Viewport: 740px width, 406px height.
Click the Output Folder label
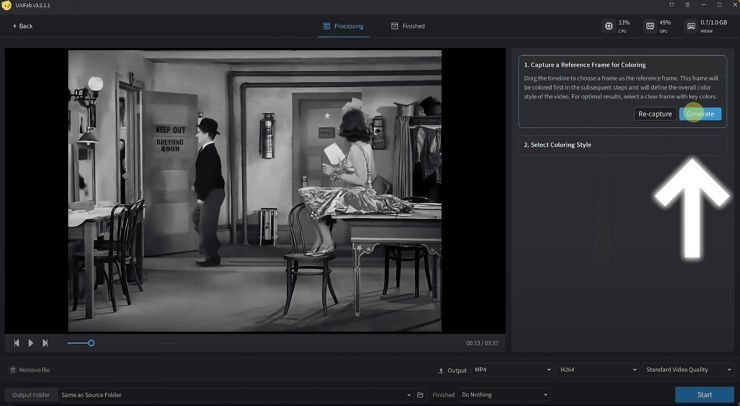[x=31, y=395]
